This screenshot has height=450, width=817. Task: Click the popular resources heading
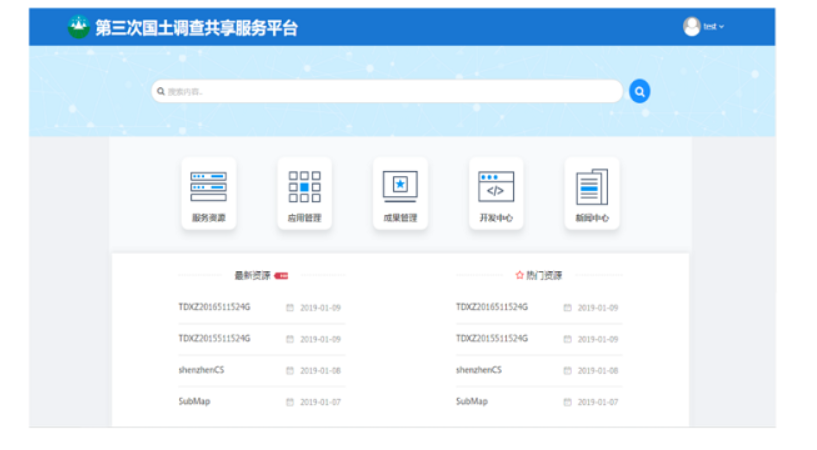coord(543,276)
